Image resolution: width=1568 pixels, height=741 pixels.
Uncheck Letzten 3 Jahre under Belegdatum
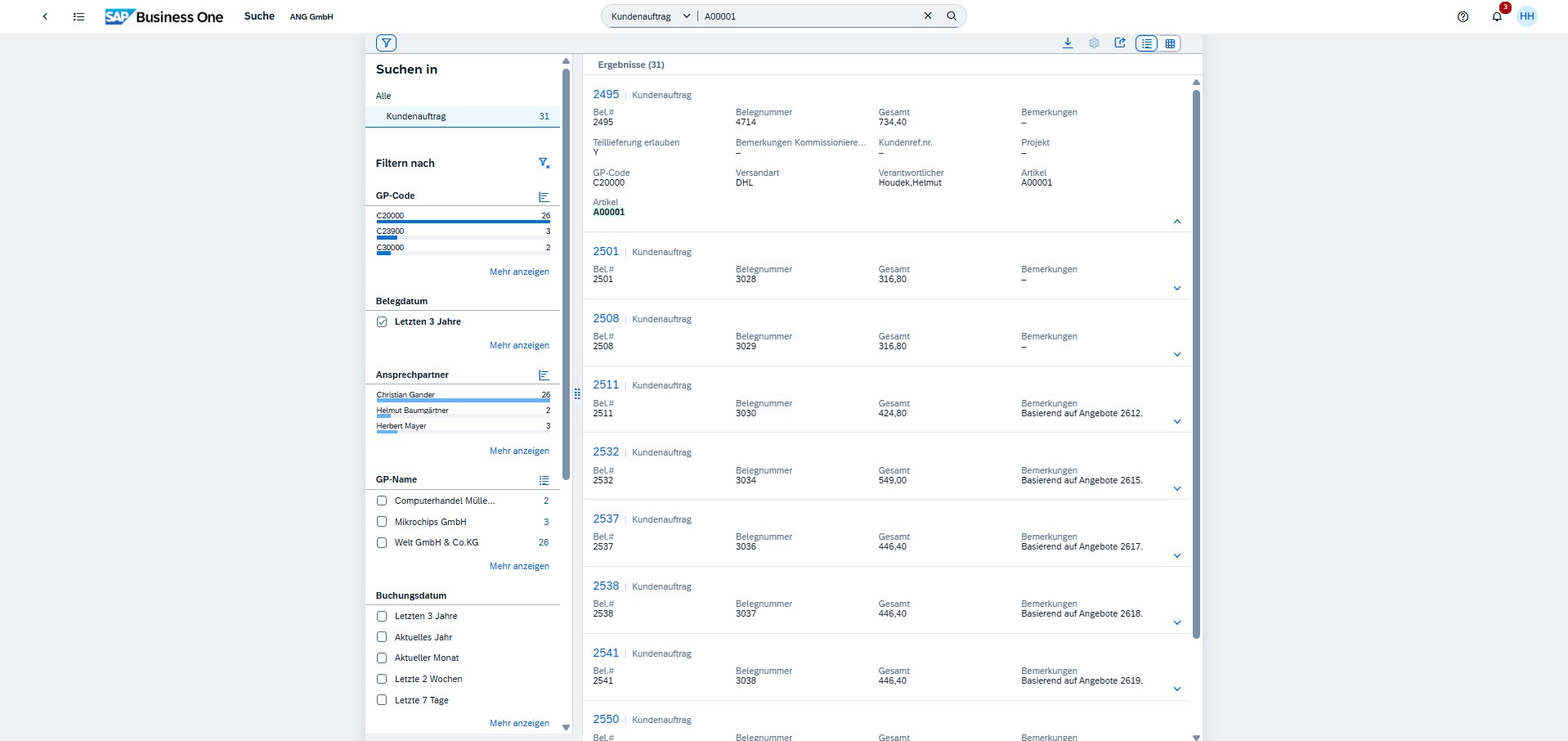381,321
